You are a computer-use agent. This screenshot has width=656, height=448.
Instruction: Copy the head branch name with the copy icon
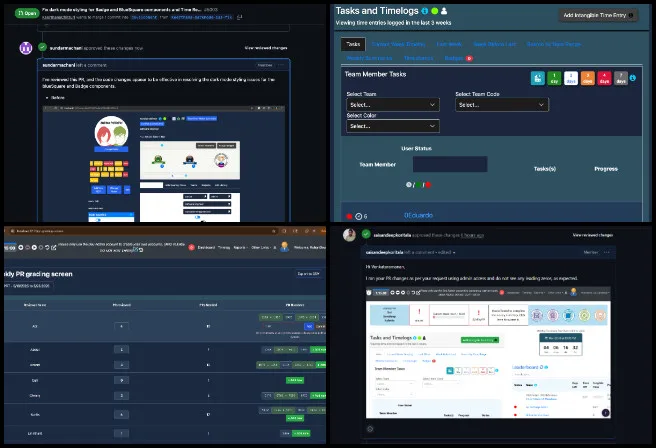coord(239,17)
